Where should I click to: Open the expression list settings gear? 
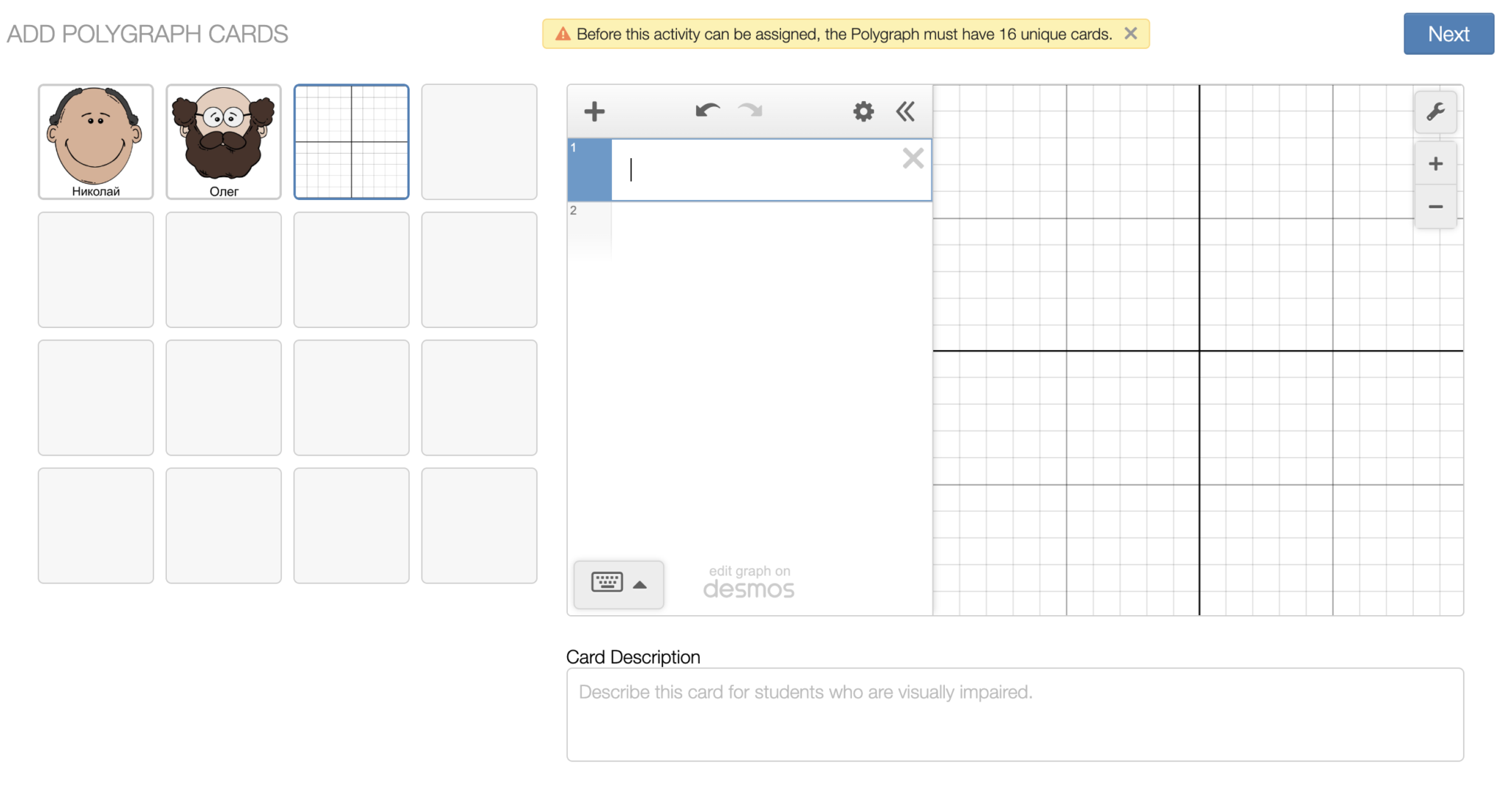pos(862,112)
